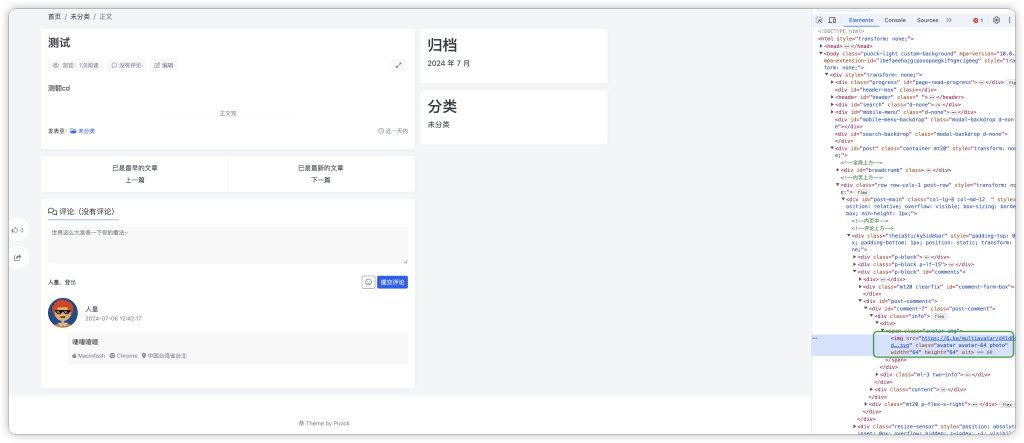Image resolution: width=1024 pixels, height=443 pixels.
Task: Open DevTools settings gear
Action: pyautogui.click(x=996, y=20)
